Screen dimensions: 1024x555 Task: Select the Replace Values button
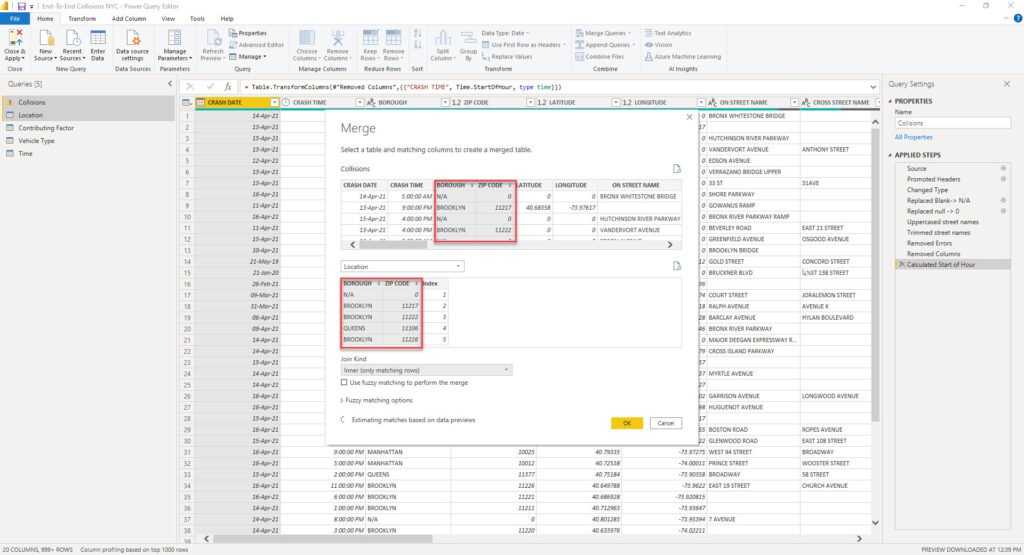[x=507, y=57]
